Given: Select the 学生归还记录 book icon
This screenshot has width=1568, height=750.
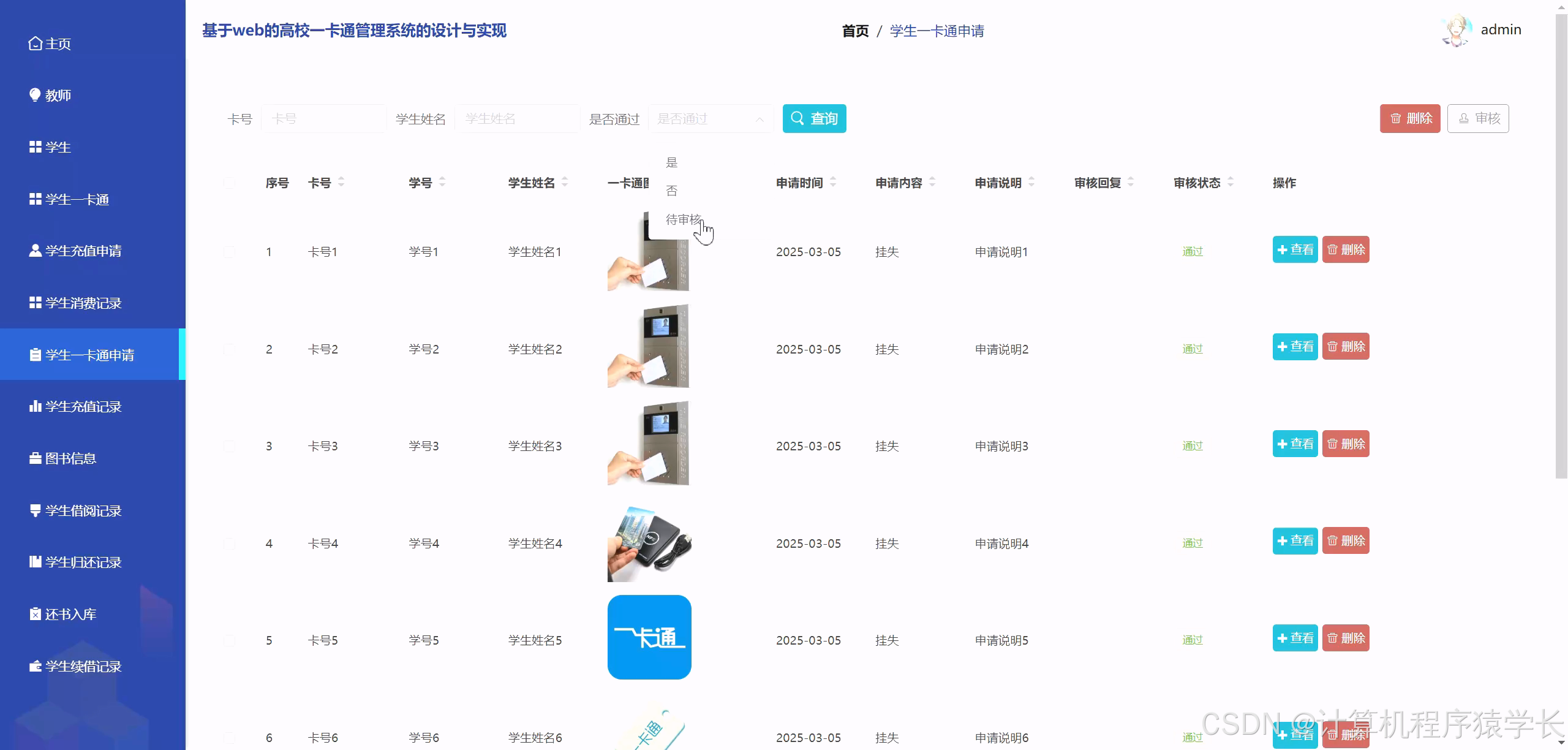Looking at the screenshot, I should [35, 562].
